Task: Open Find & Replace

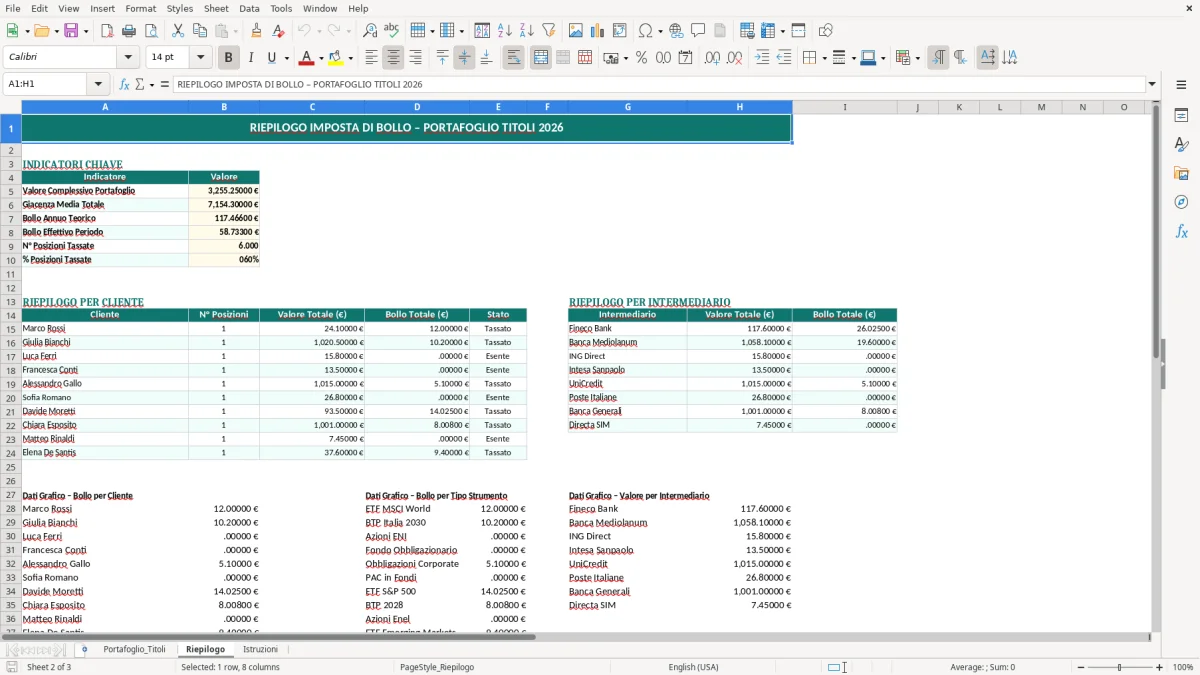Action: (x=370, y=31)
